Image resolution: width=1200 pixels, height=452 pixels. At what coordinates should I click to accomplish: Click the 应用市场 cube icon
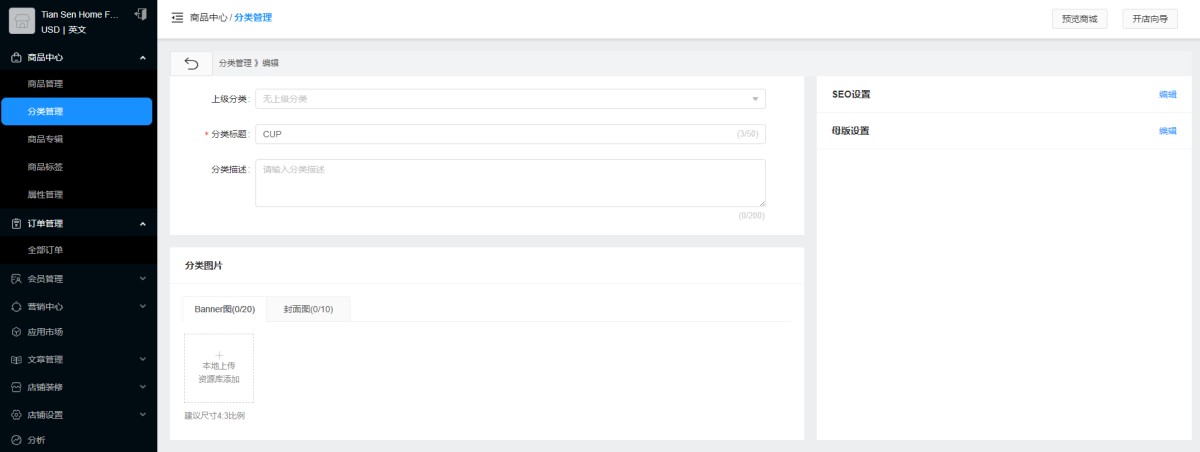point(16,332)
